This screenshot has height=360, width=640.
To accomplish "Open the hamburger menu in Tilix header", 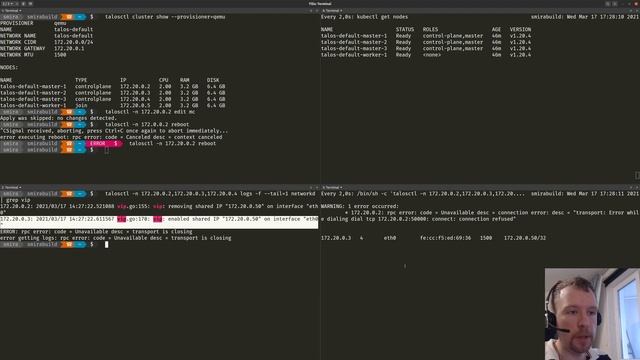I will [615, 3].
